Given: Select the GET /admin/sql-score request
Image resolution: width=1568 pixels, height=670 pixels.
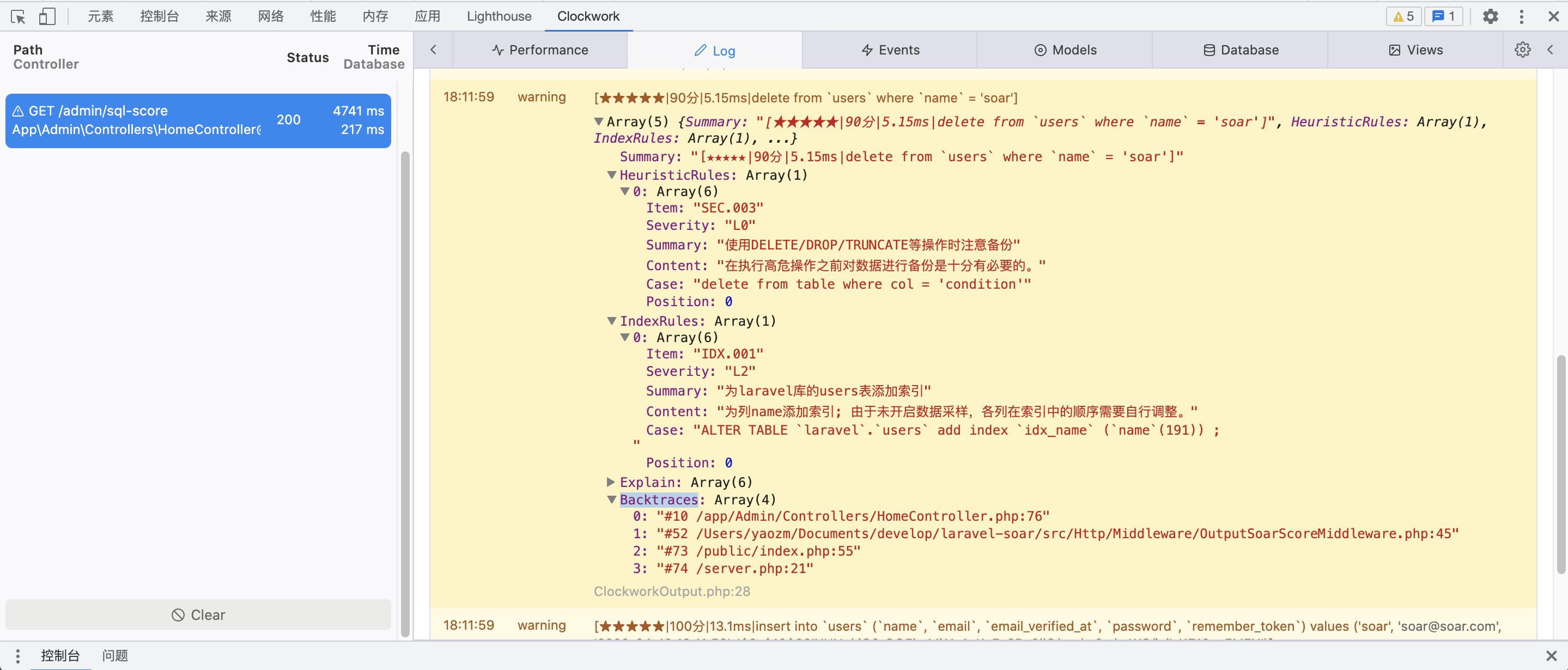Looking at the screenshot, I should tap(198, 120).
